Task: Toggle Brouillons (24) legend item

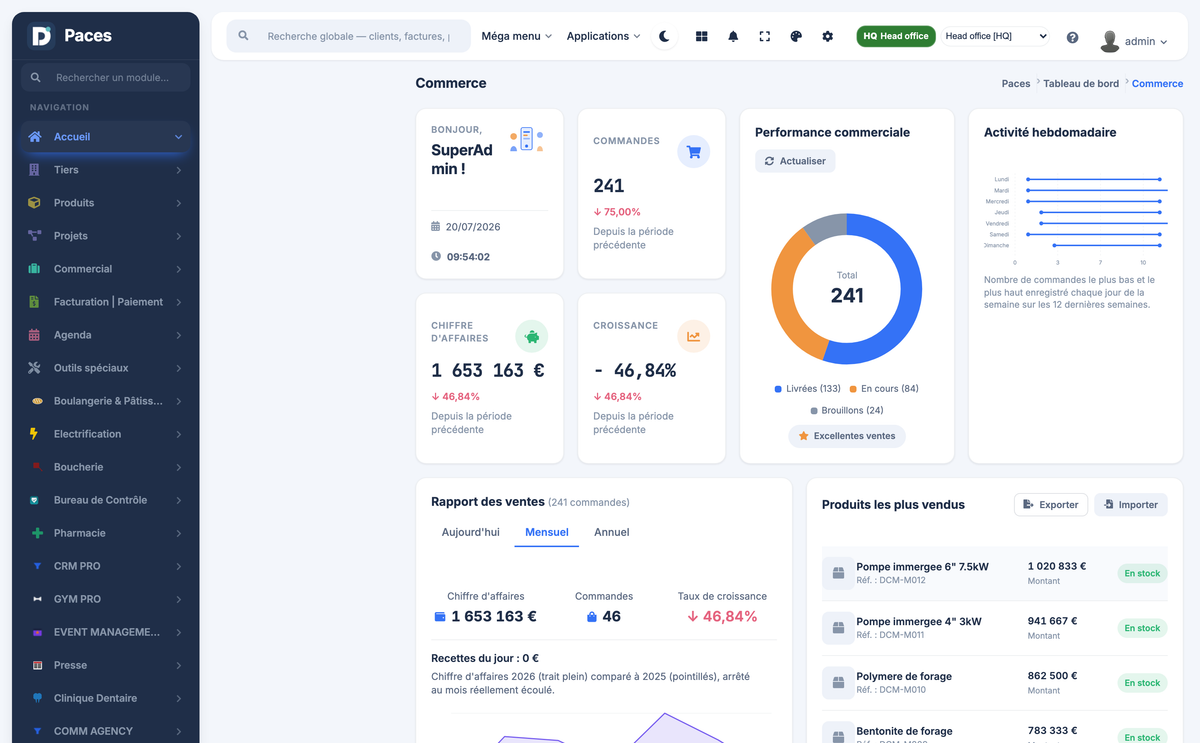Action: coord(847,410)
